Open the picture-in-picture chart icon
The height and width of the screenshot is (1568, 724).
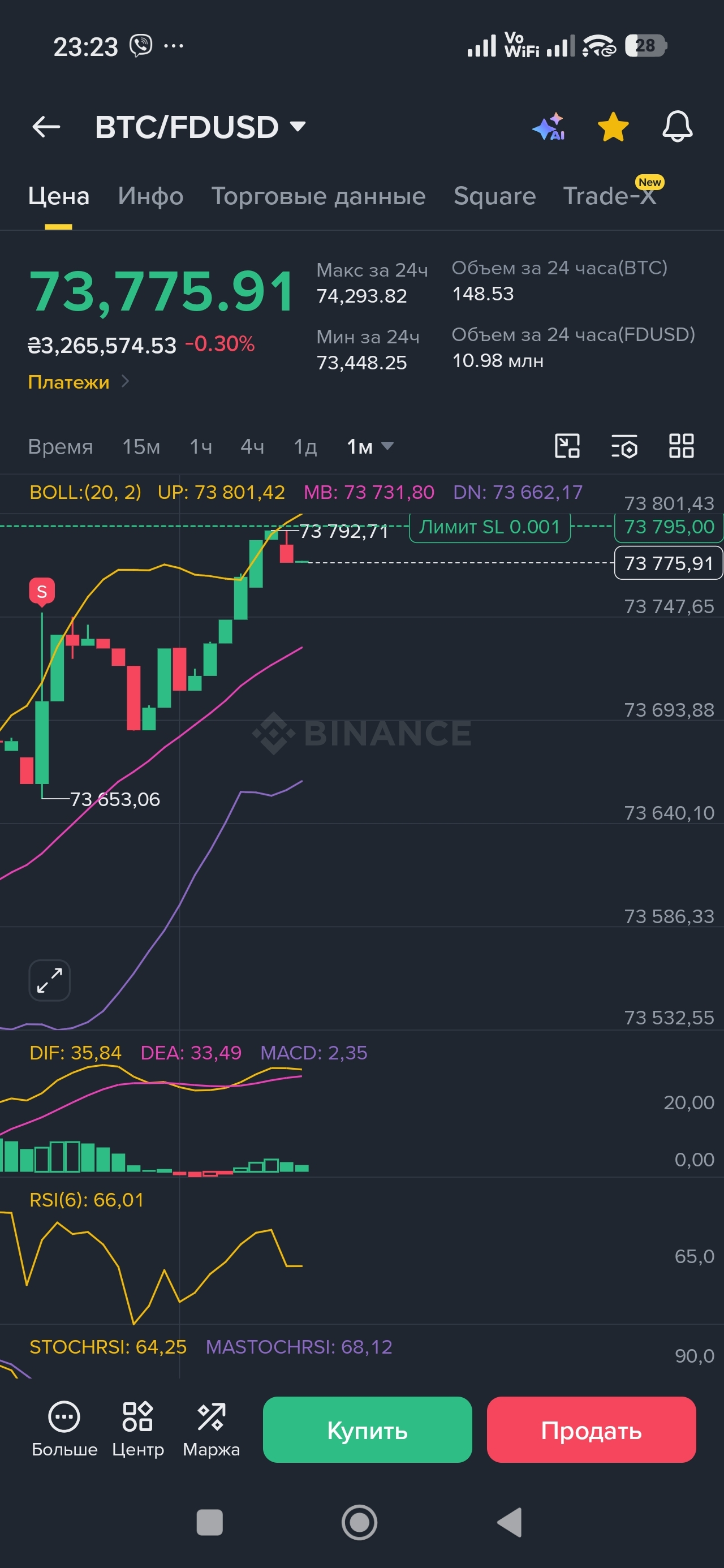coord(567,446)
